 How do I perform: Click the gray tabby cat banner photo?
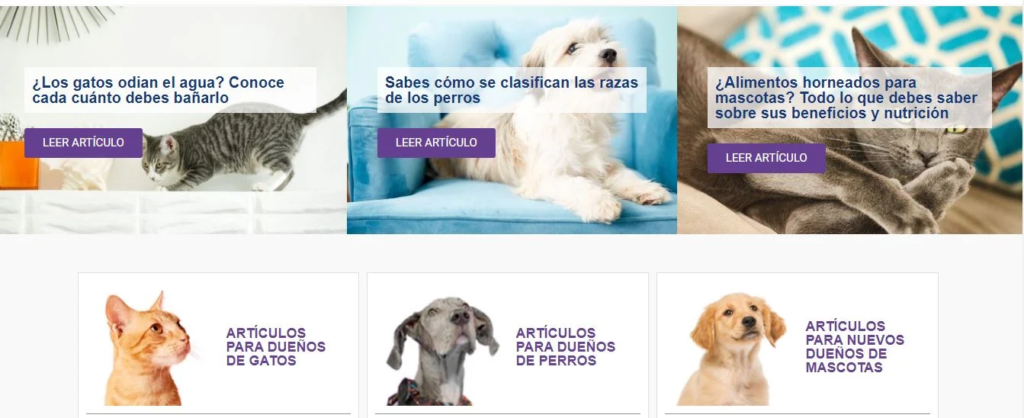point(242,150)
